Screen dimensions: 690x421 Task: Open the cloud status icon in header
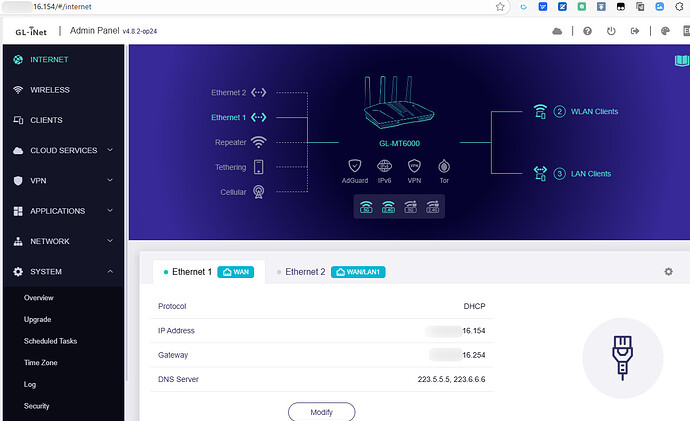click(557, 31)
